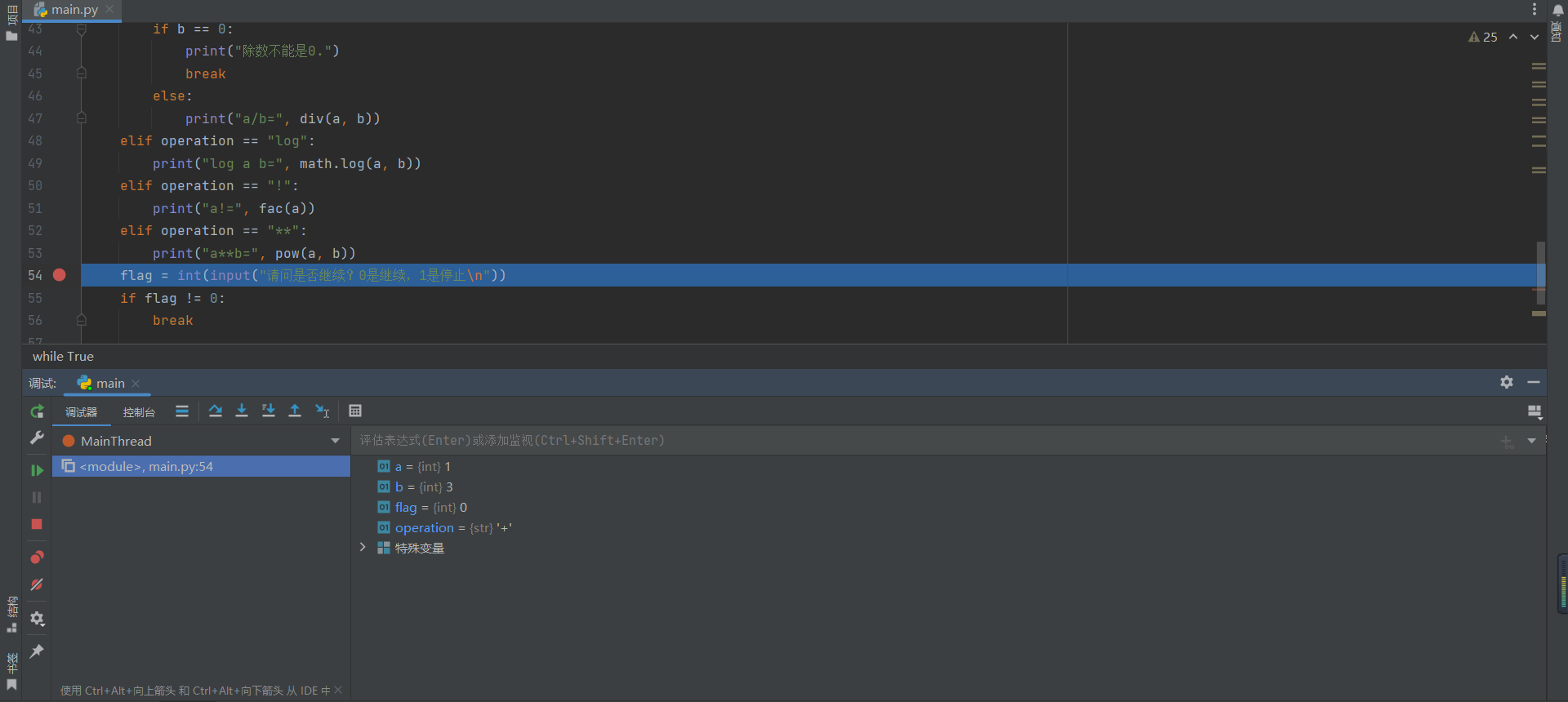Select the main.py editor tab
This screenshot has width=1568, height=702.
(x=73, y=10)
